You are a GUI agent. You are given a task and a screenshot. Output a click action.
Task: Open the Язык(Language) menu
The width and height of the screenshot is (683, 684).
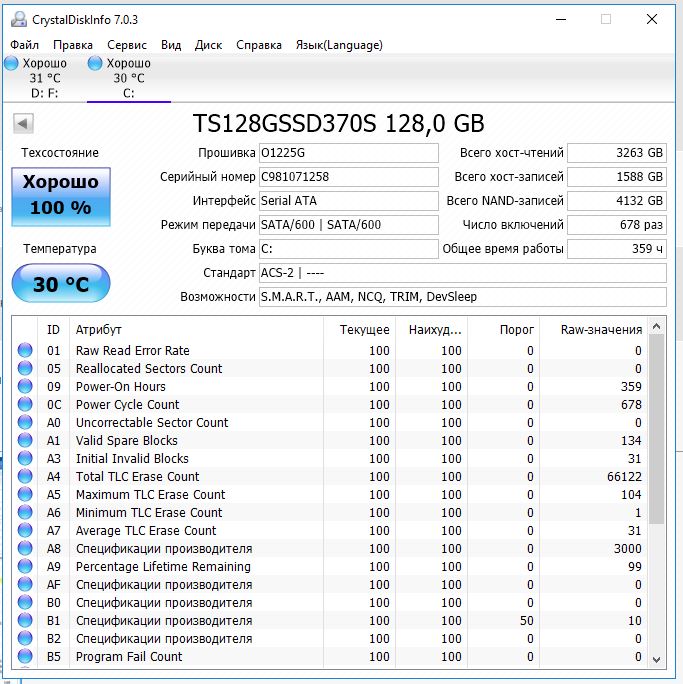point(339,45)
